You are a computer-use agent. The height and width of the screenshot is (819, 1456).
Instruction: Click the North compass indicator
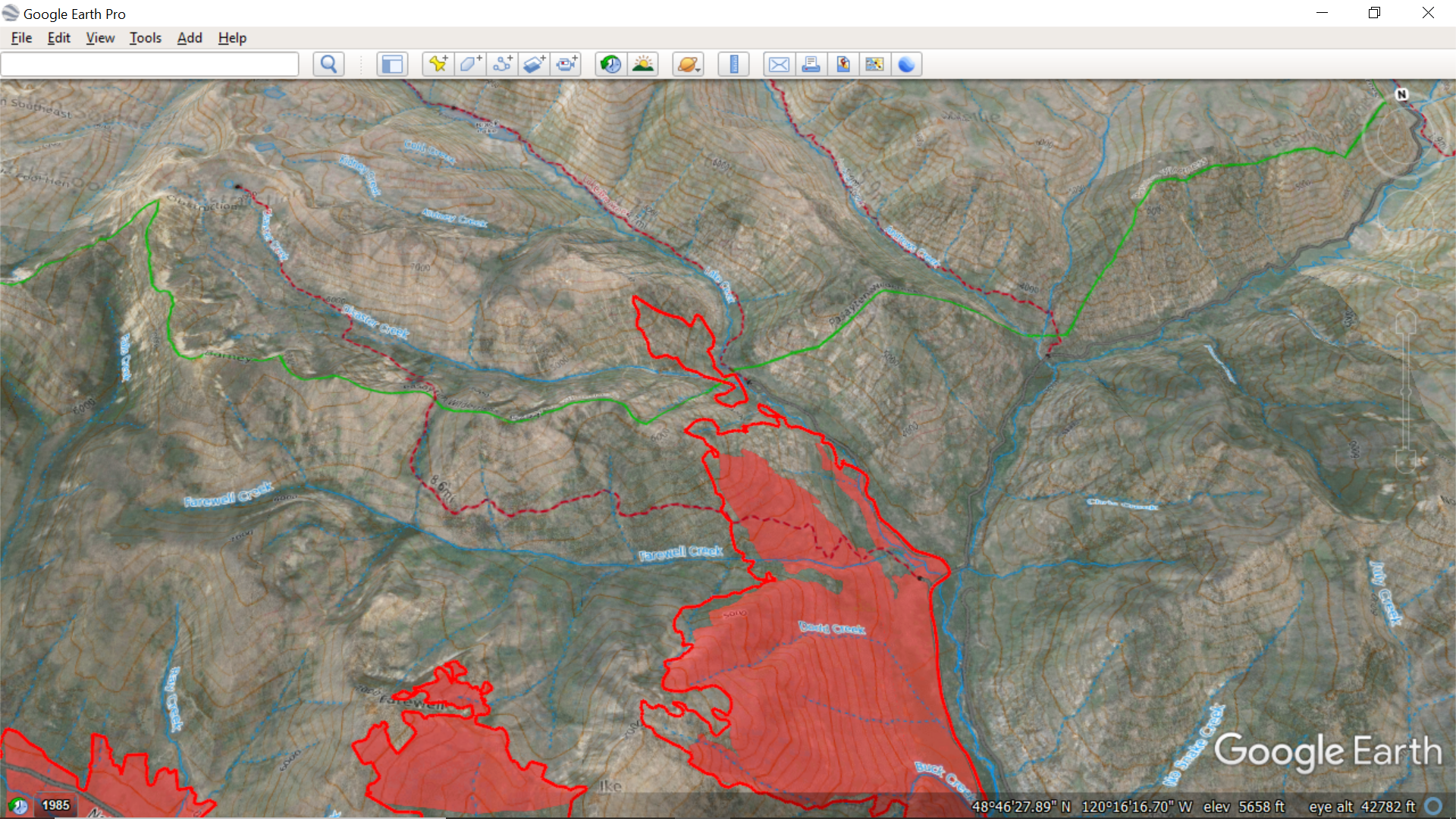coord(1401,95)
